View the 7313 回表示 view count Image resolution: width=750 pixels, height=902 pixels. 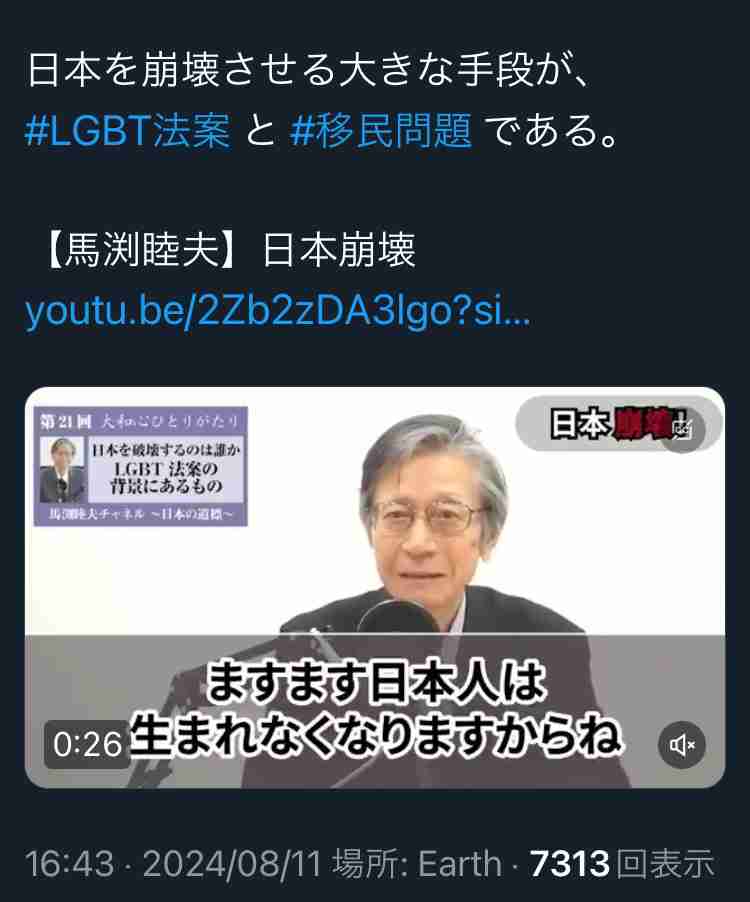[622, 863]
